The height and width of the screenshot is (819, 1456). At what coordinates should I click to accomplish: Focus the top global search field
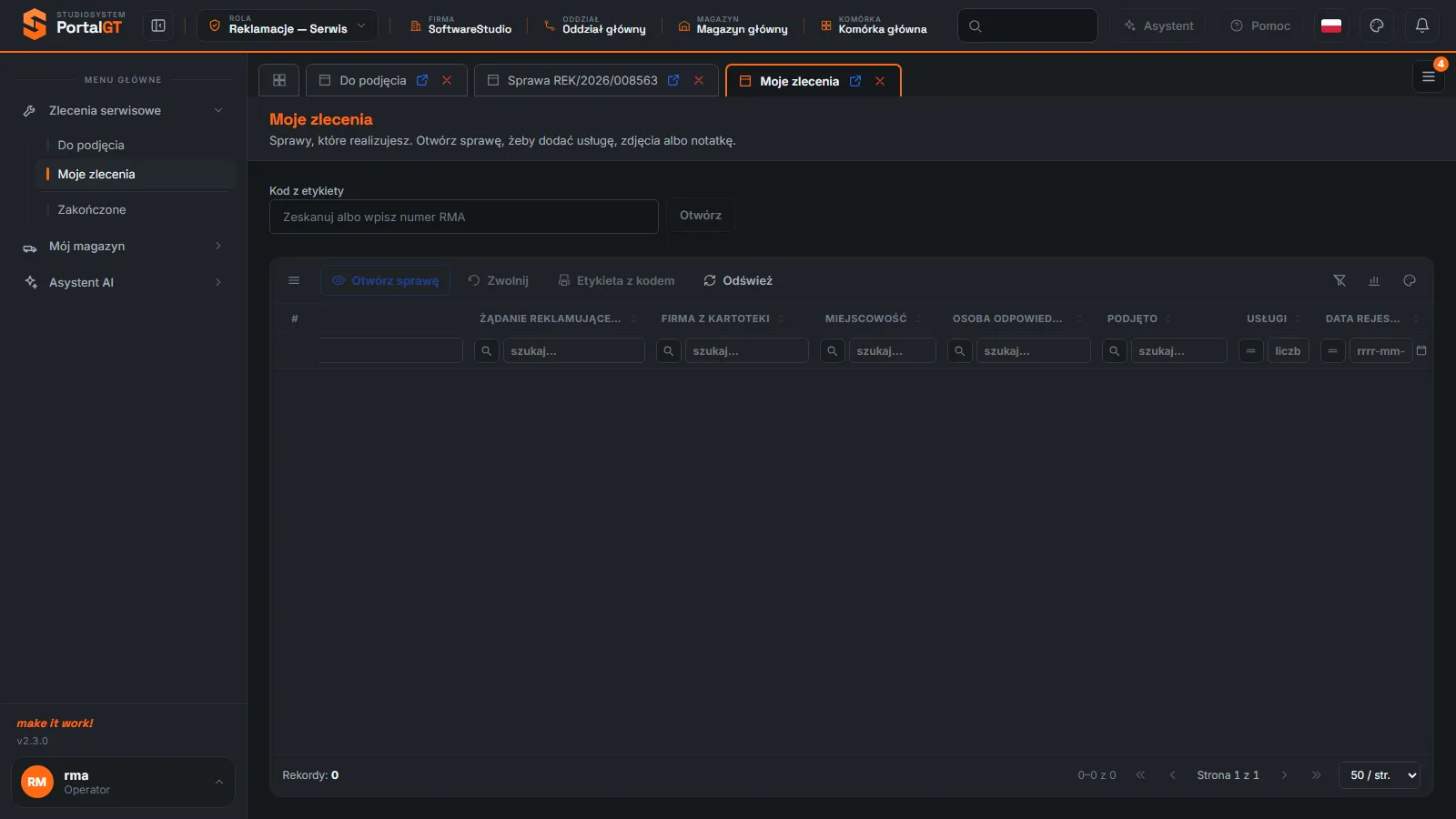coord(1027,25)
